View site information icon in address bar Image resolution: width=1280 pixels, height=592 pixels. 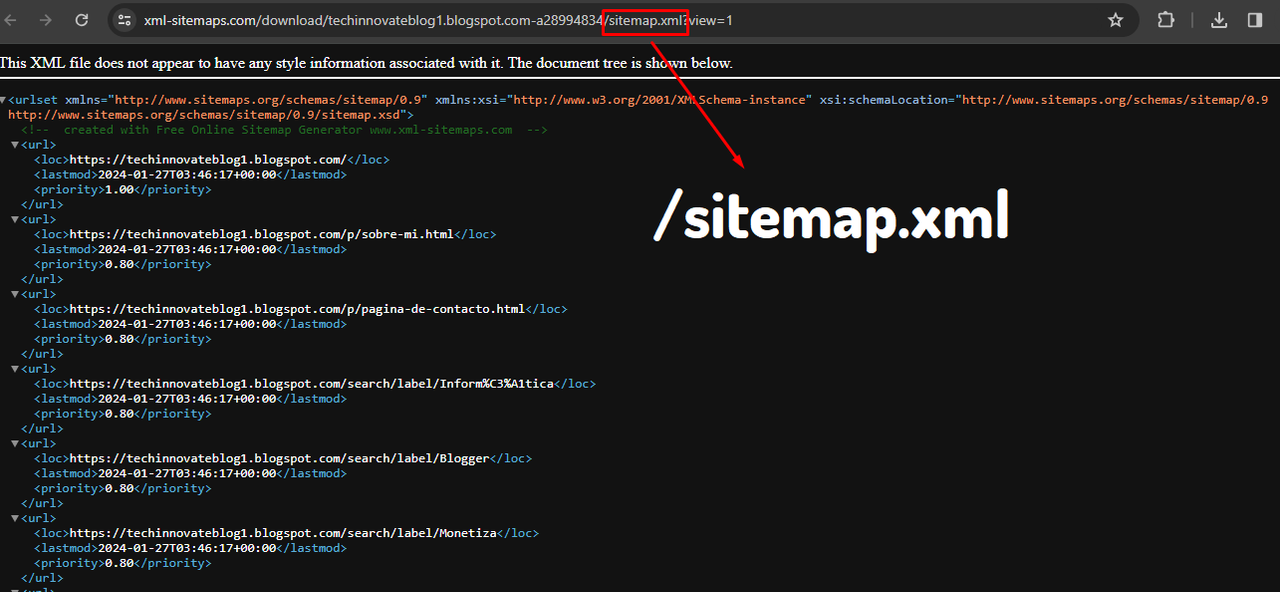124,20
